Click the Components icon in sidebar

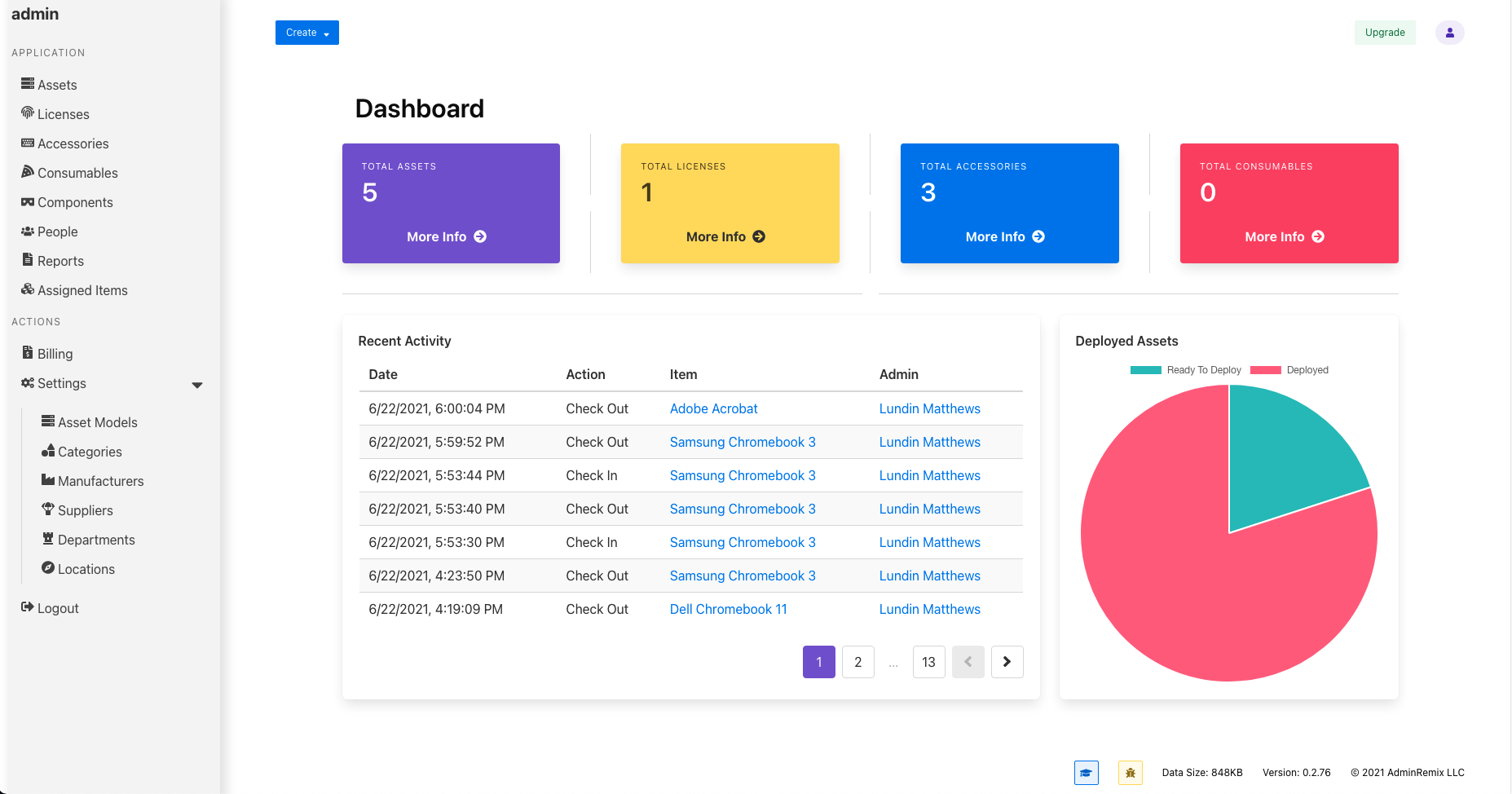[28, 201]
